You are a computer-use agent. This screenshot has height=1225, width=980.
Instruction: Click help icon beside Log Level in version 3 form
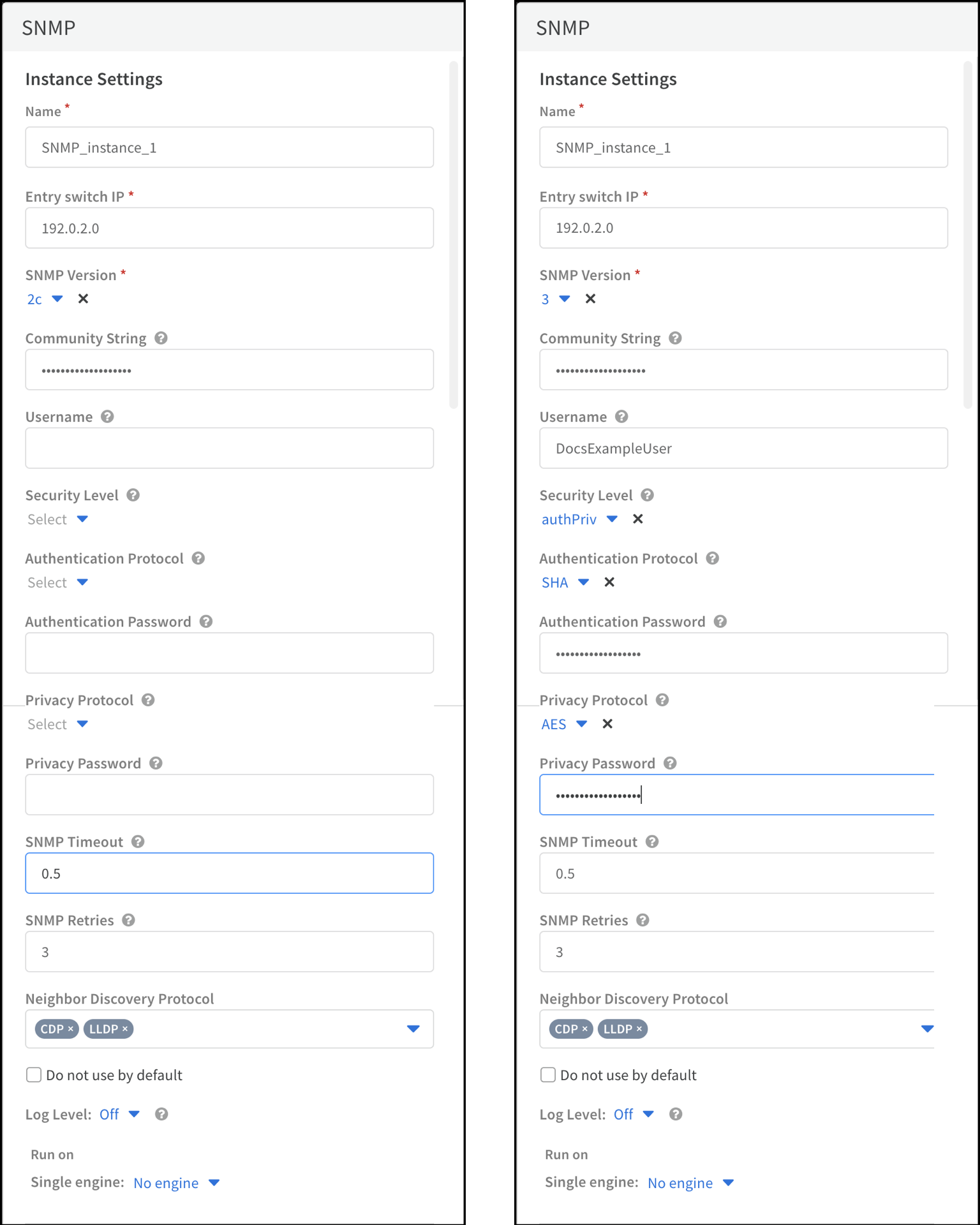[676, 1114]
